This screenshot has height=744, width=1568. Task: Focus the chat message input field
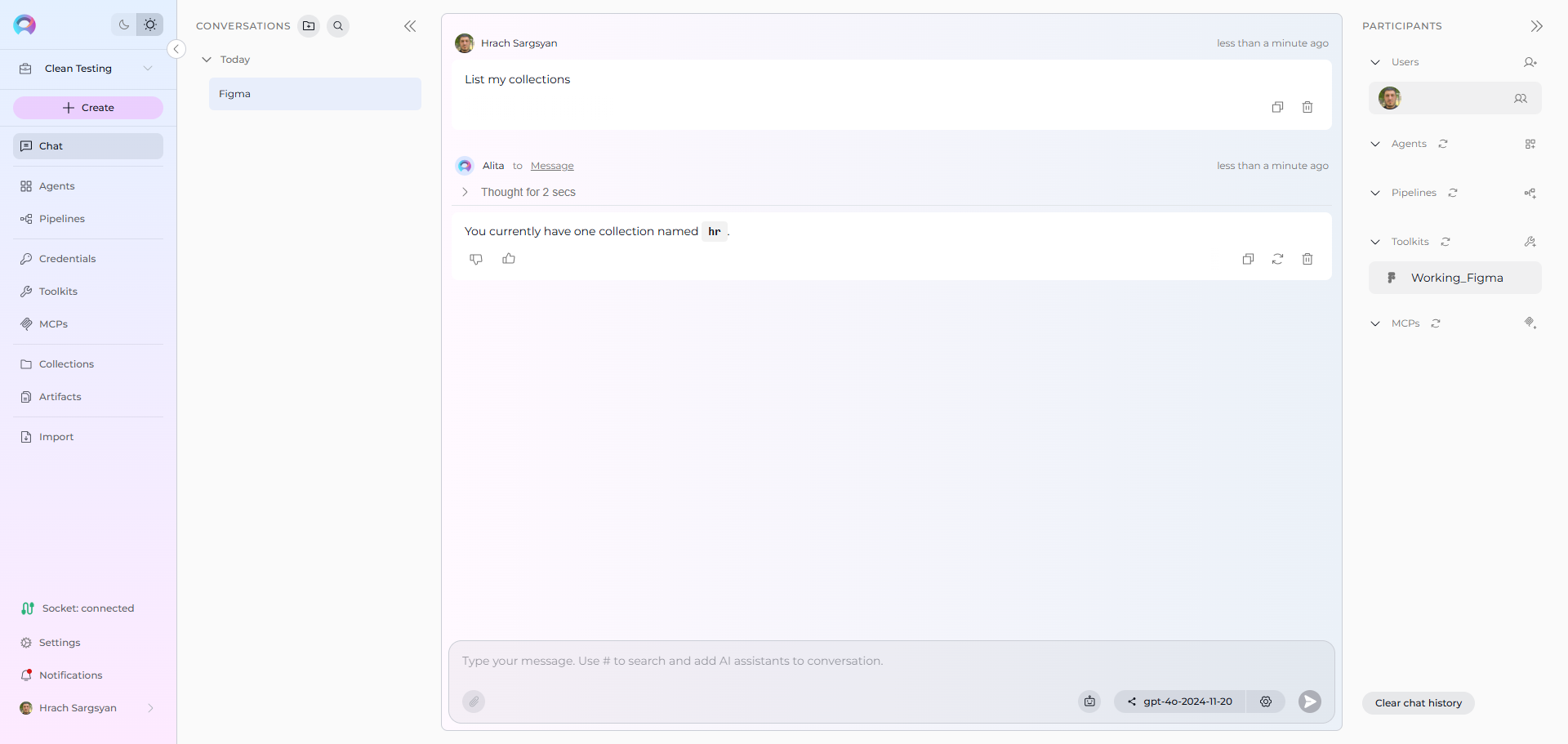pyautogui.click(x=892, y=662)
